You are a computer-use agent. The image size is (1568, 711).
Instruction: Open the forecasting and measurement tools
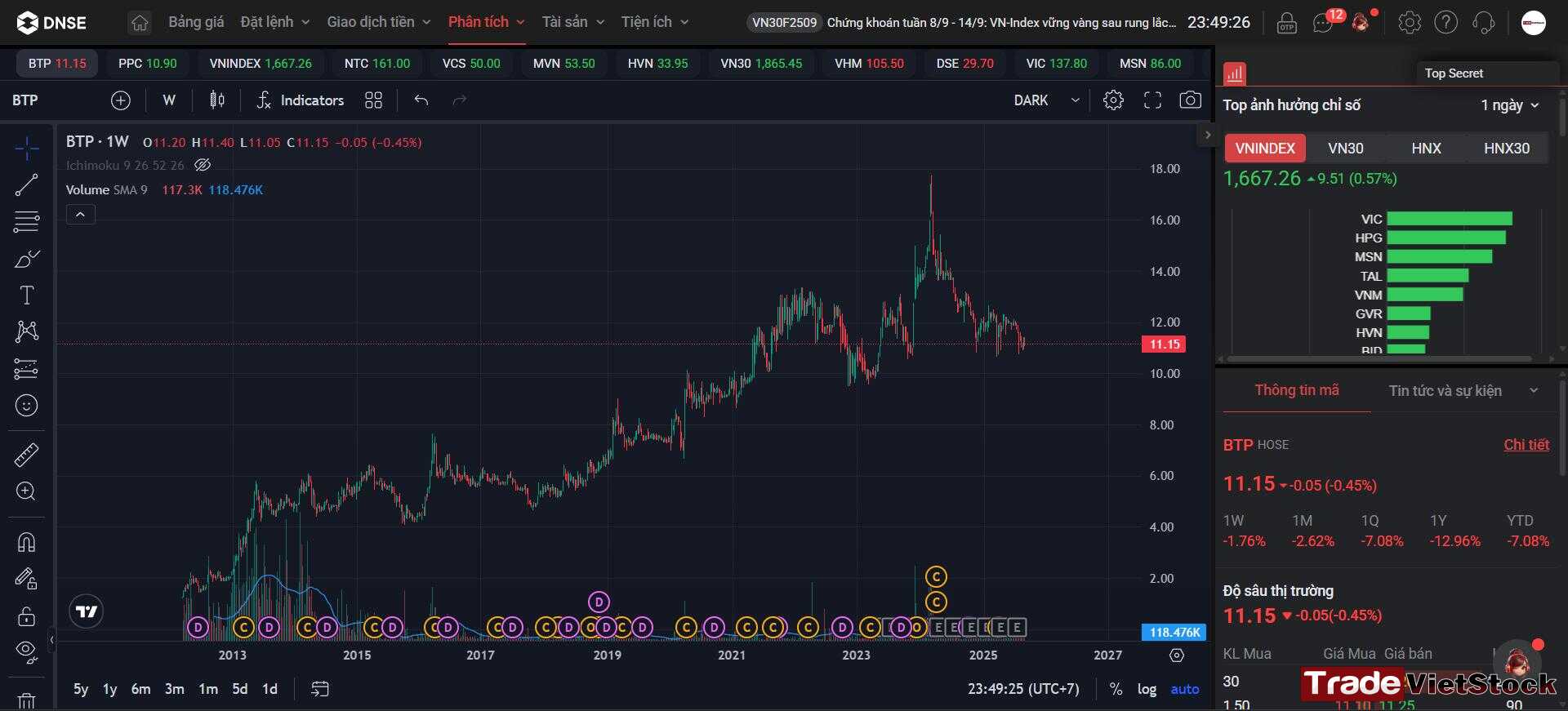tap(26, 369)
